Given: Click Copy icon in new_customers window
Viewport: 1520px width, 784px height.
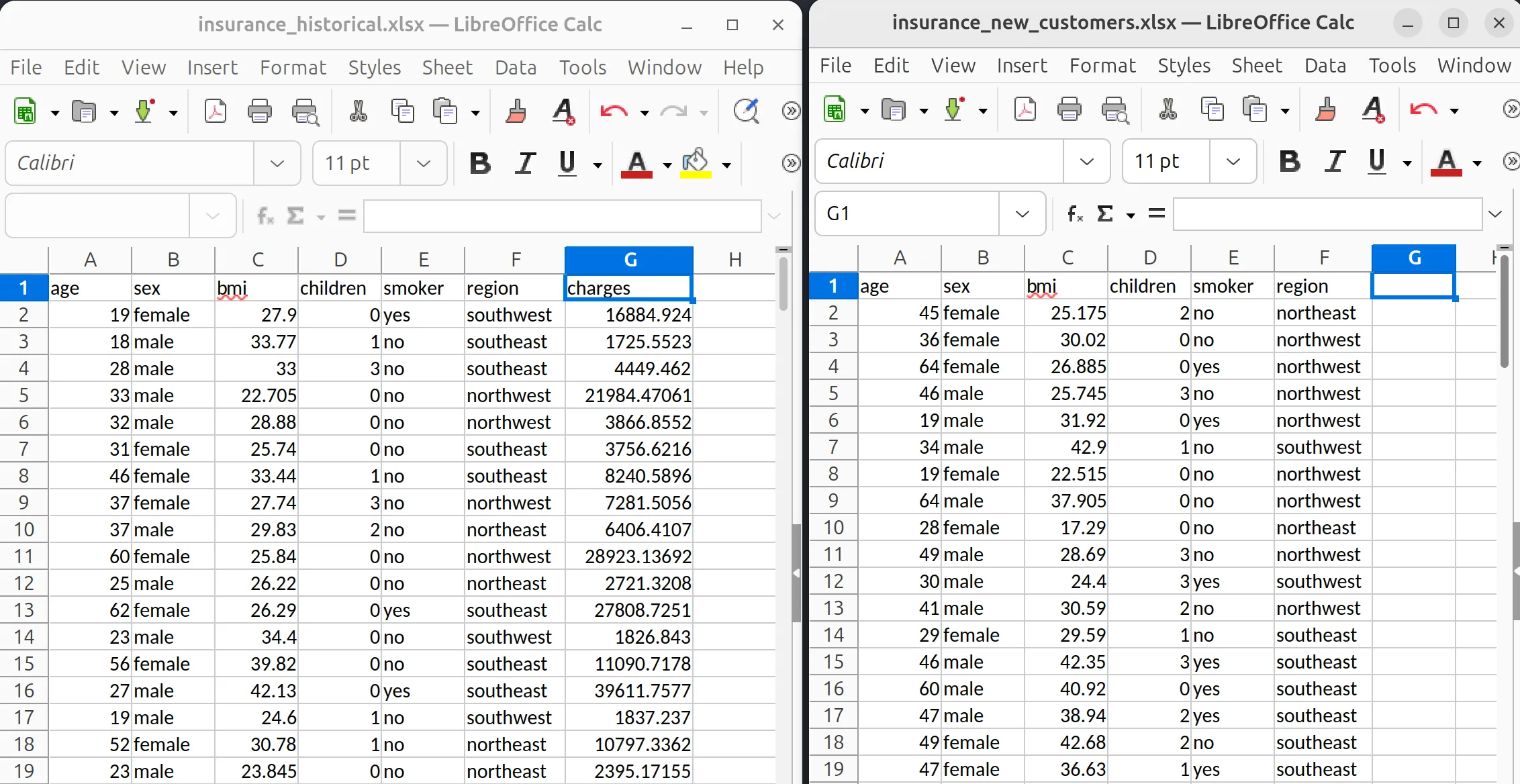Looking at the screenshot, I should point(1212,109).
